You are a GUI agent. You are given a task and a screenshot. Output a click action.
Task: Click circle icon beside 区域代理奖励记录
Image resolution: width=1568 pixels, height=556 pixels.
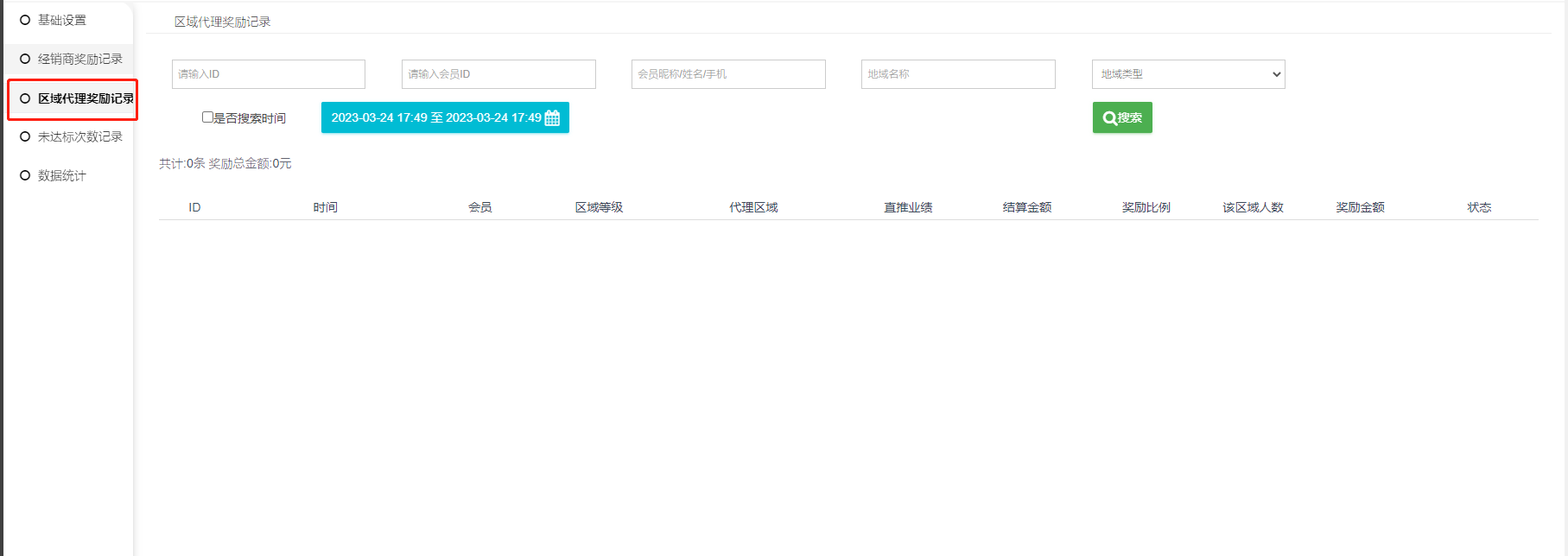click(x=25, y=98)
